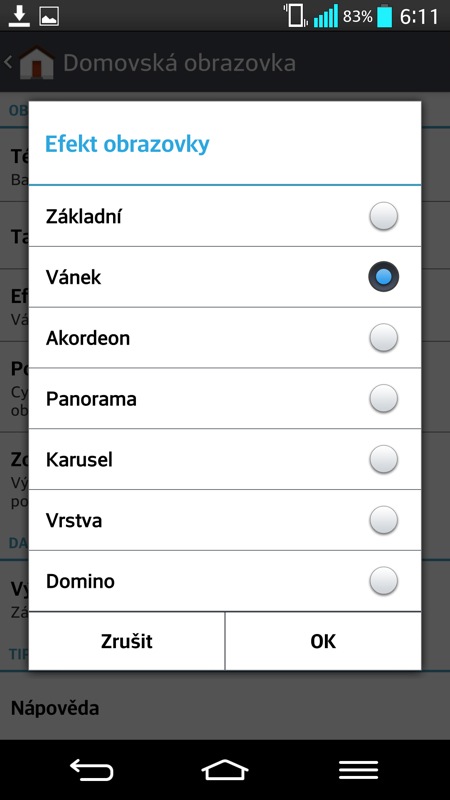This screenshot has height=800, width=450.
Task: Select the Základní radio button
Action: click(383, 216)
